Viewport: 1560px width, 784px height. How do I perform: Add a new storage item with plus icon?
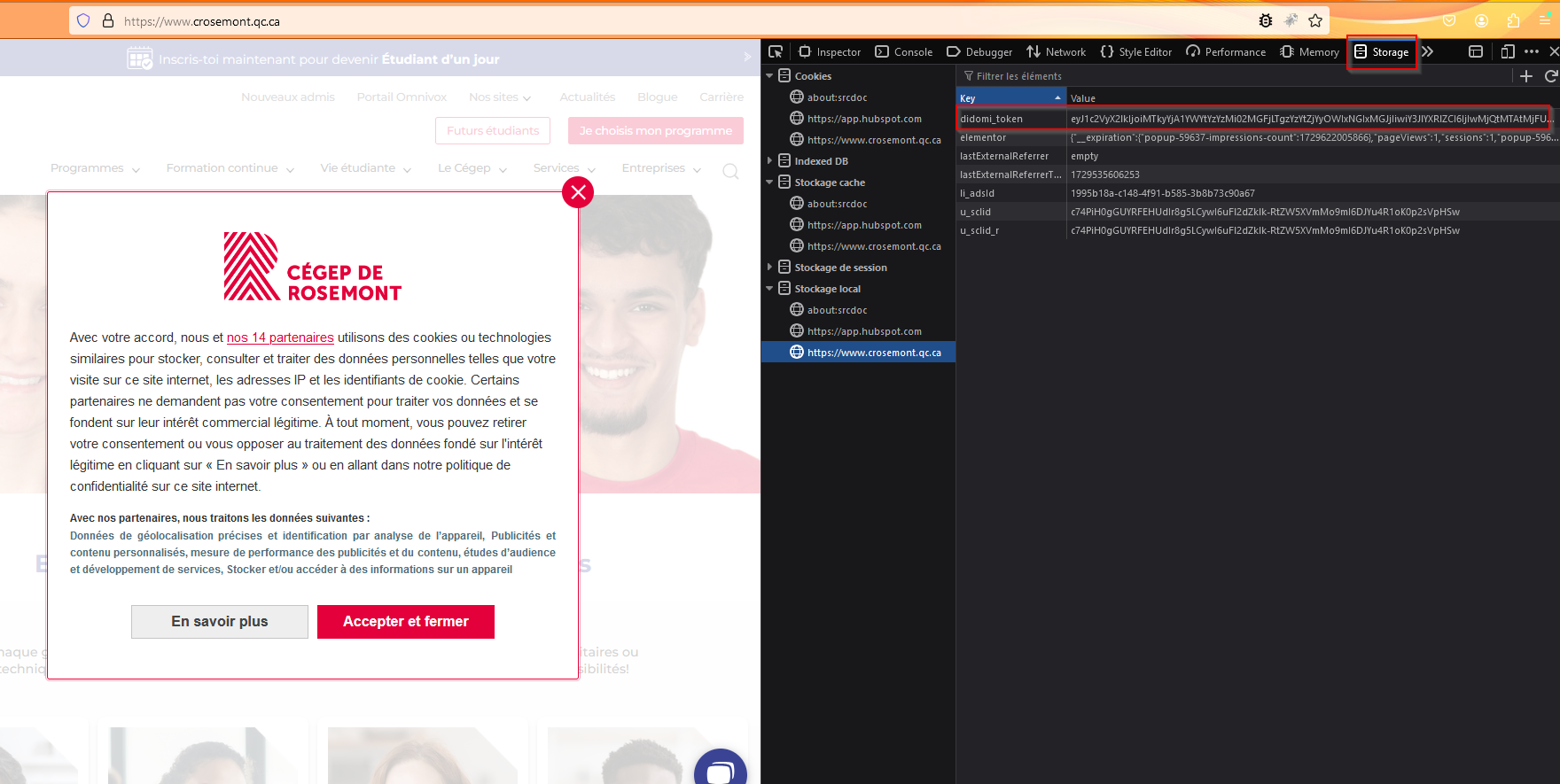pyautogui.click(x=1525, y=76)
